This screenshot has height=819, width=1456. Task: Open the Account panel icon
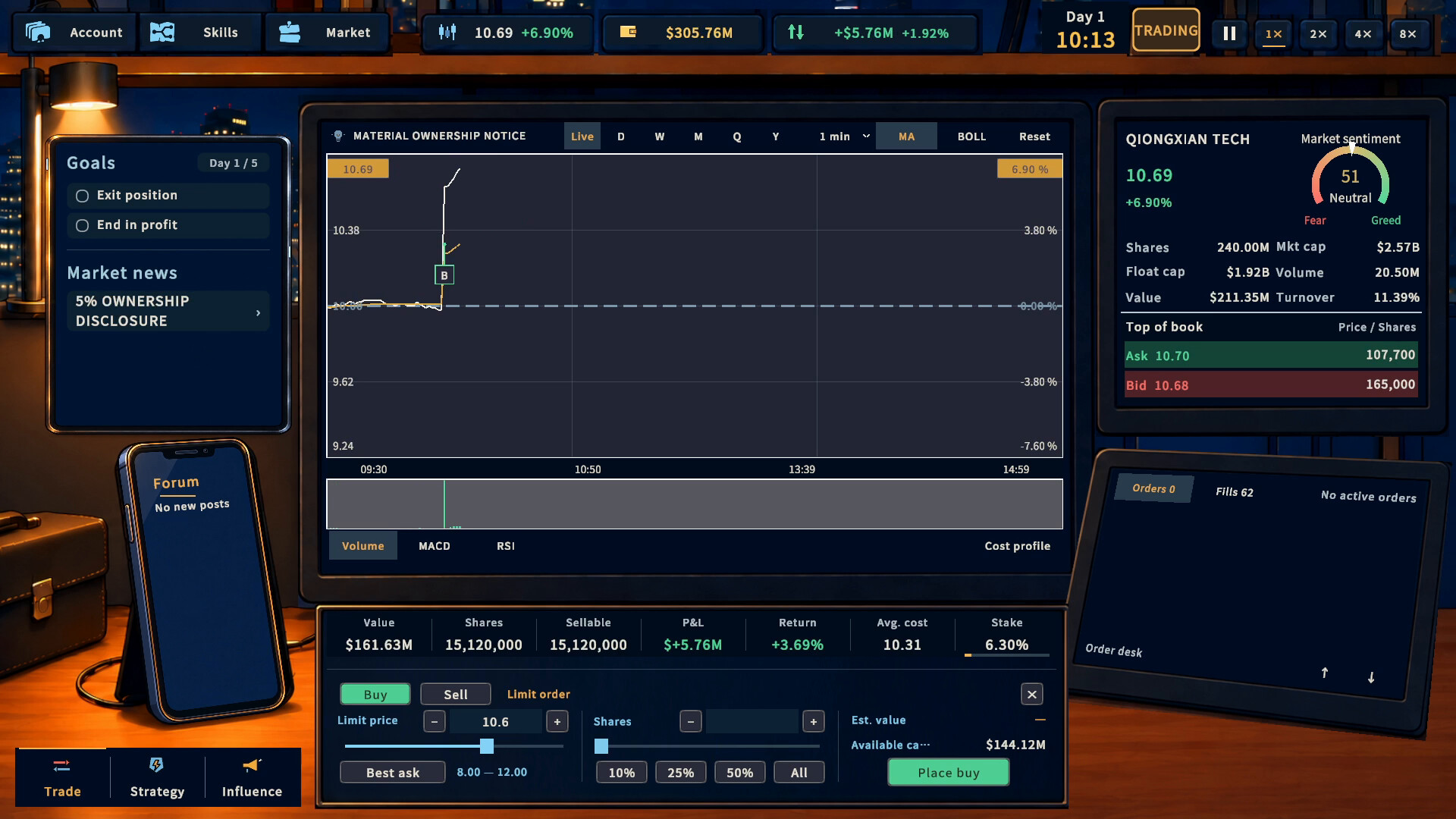(x=38, y=33)
